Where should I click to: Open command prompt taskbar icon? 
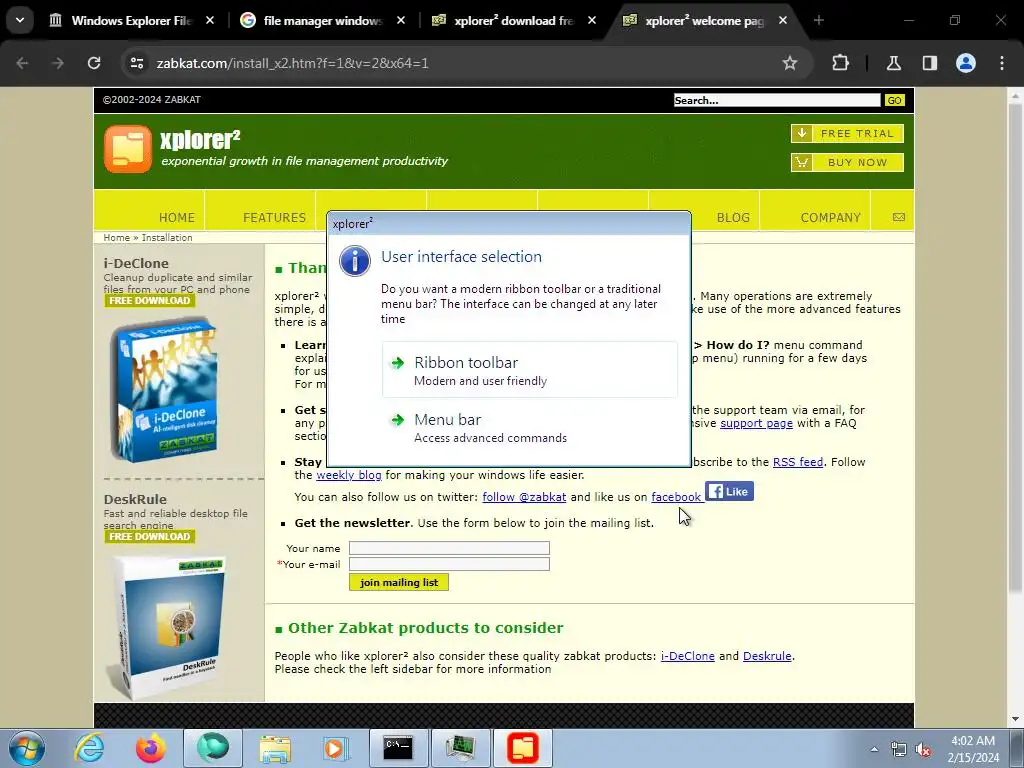(398, 748)
